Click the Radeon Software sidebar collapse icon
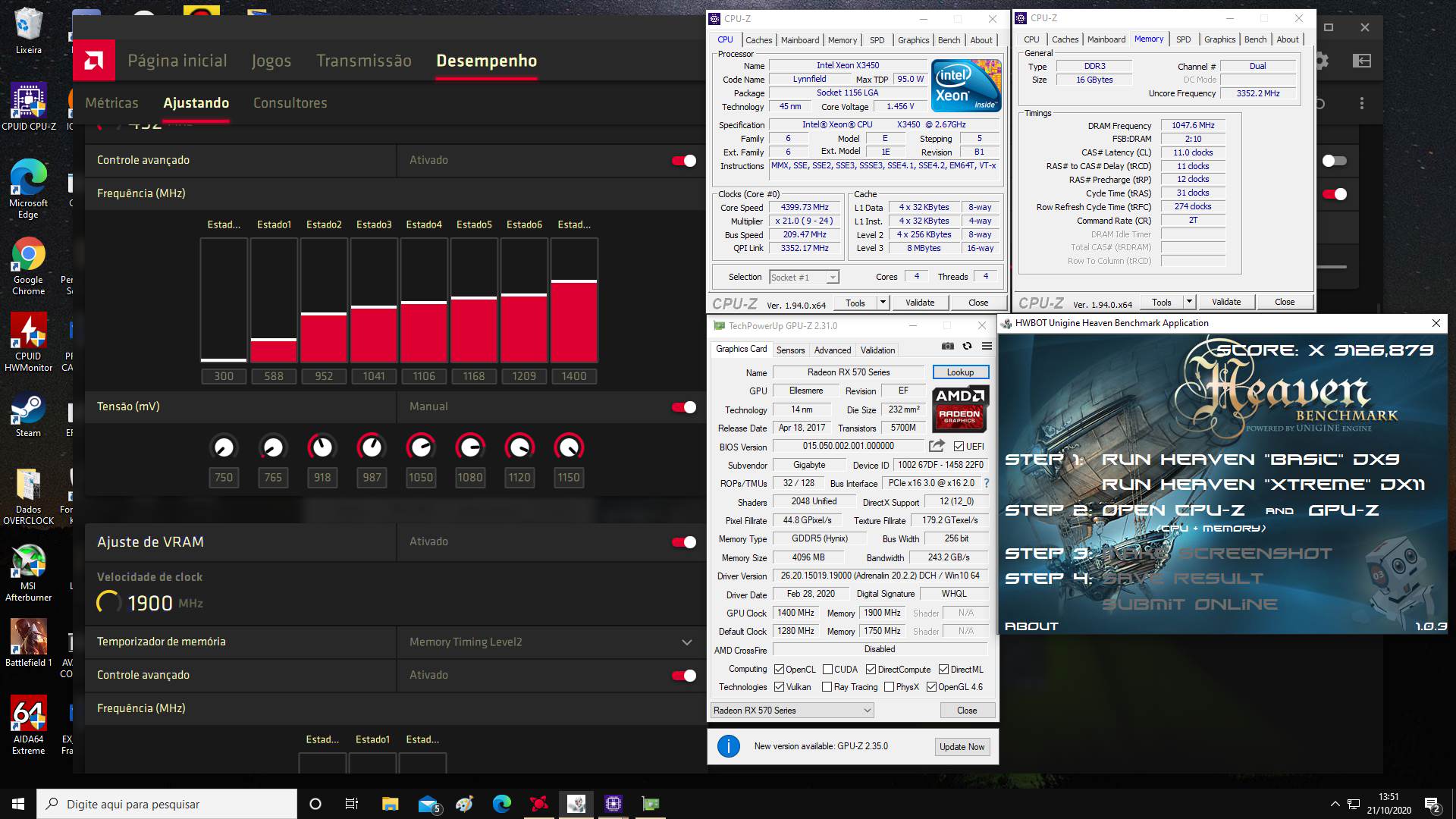The width and height of the screenshot is (1456, 819). click(x=1362, y=61)
